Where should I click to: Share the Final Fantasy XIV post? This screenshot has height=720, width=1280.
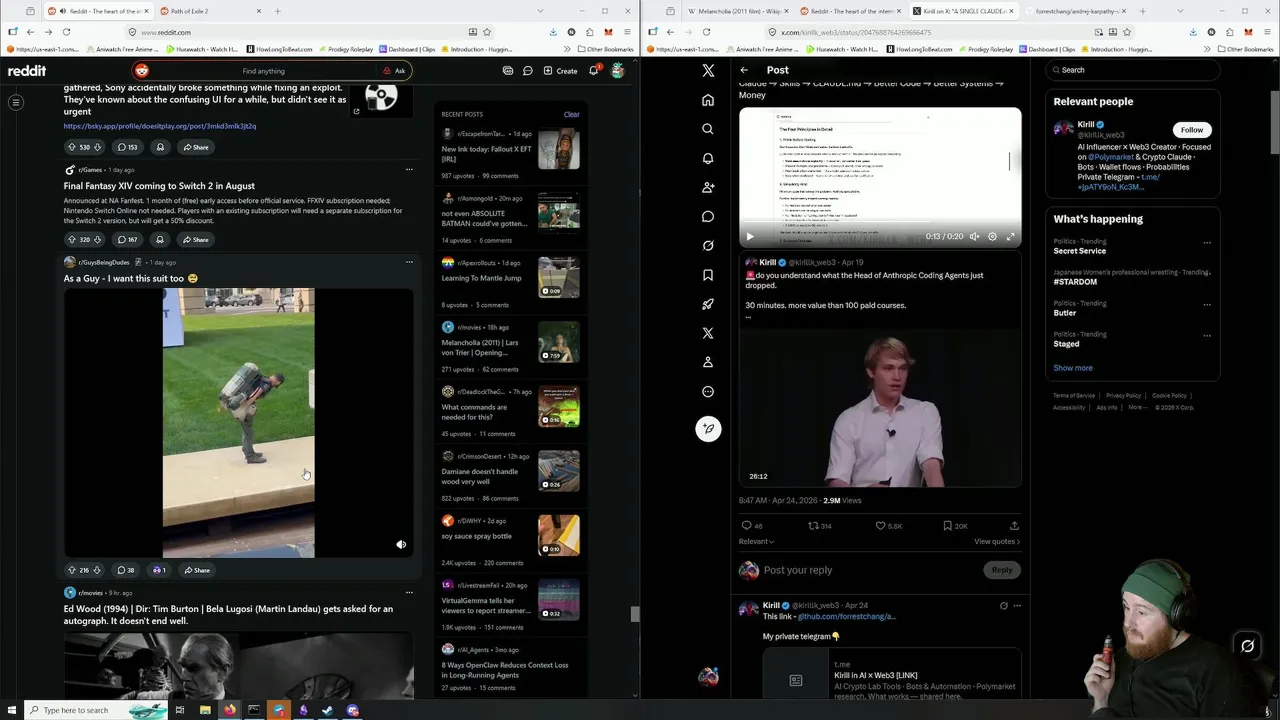195,239
